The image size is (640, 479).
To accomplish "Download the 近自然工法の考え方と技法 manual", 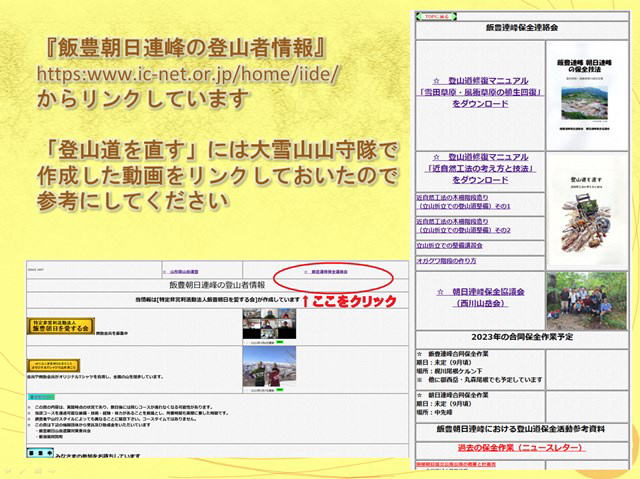I will tap(478, 170).
